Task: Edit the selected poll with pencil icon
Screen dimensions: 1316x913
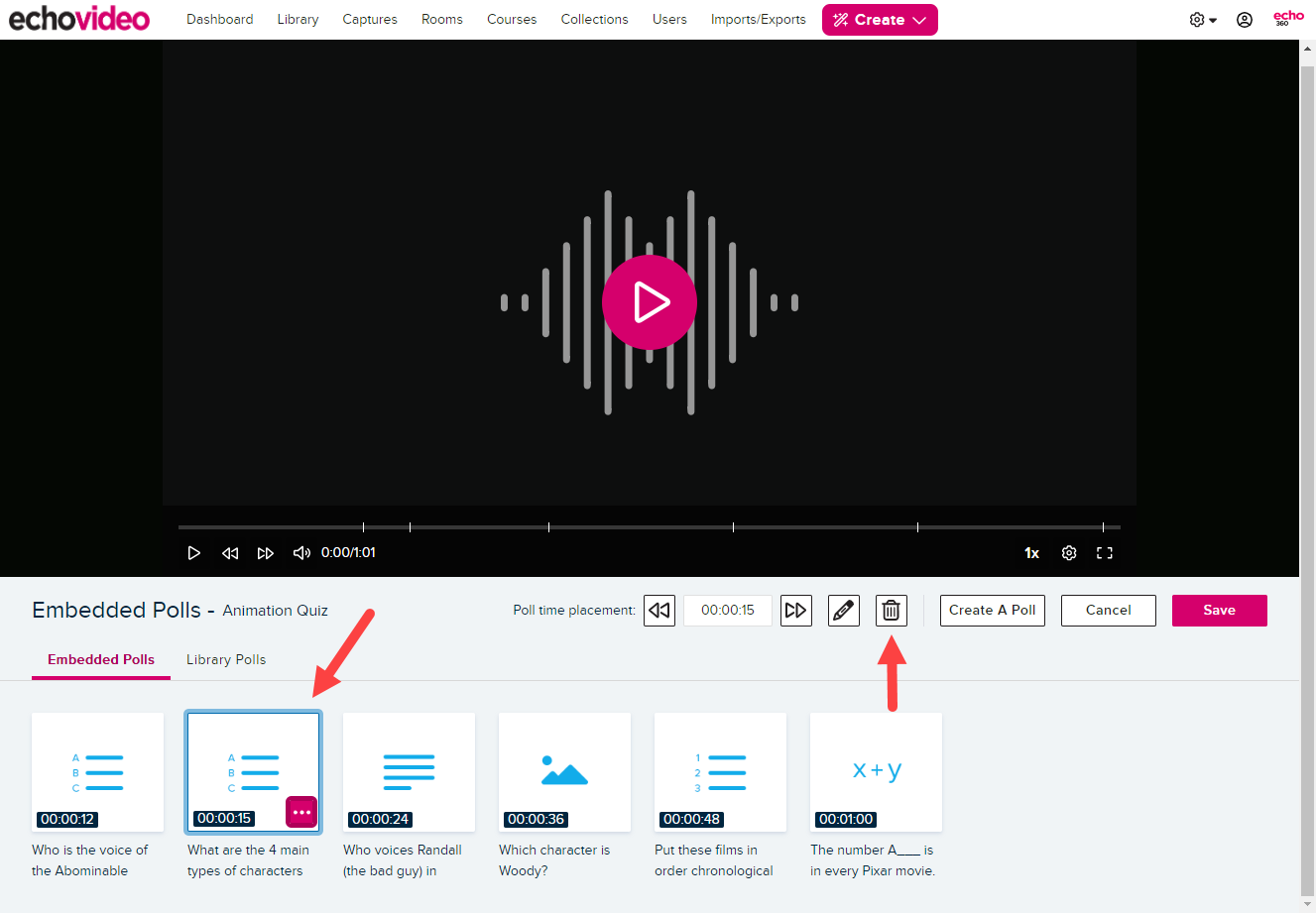Action: (x=844, y=611)
